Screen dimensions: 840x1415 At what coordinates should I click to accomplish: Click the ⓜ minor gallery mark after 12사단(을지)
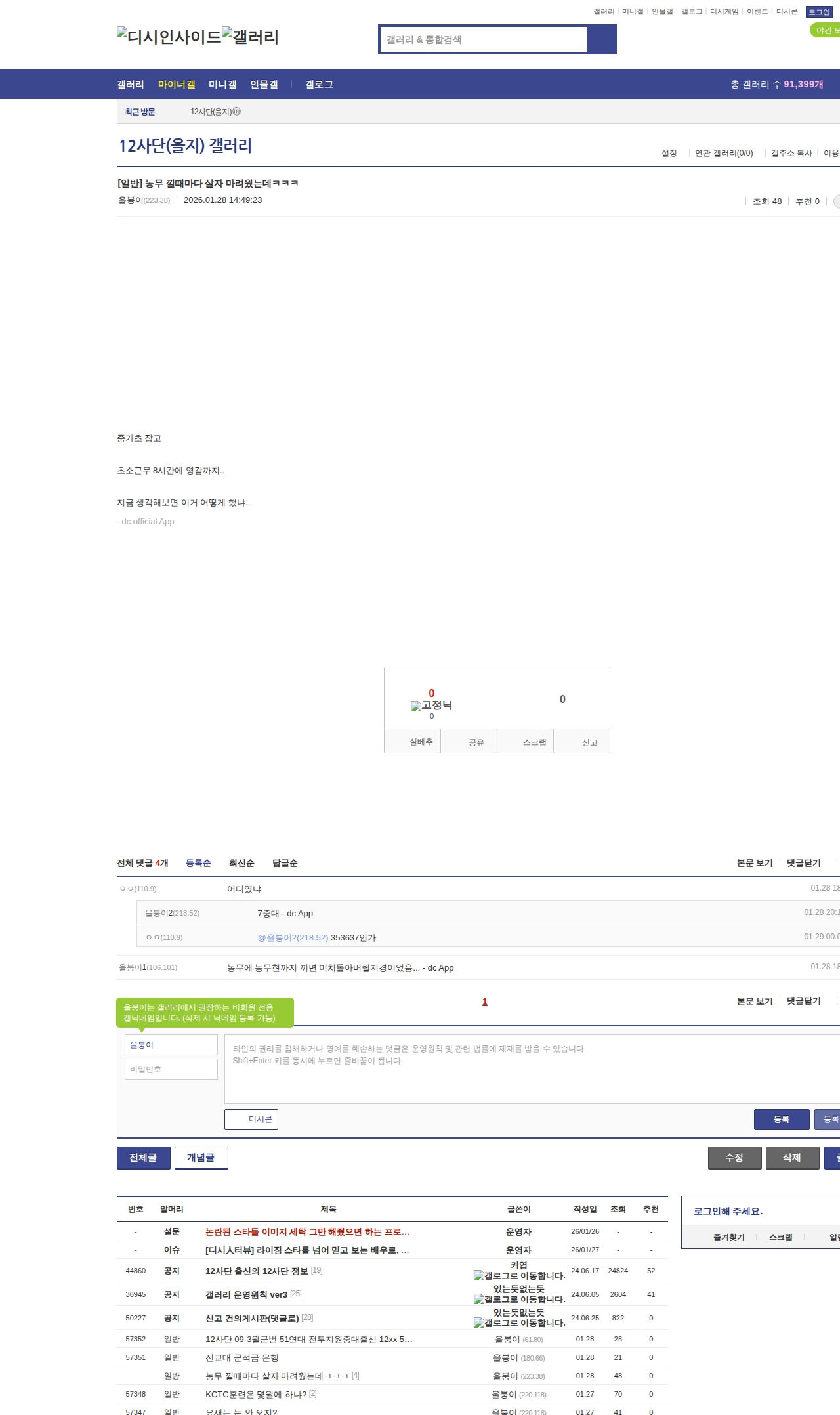(x=237, y=112)
